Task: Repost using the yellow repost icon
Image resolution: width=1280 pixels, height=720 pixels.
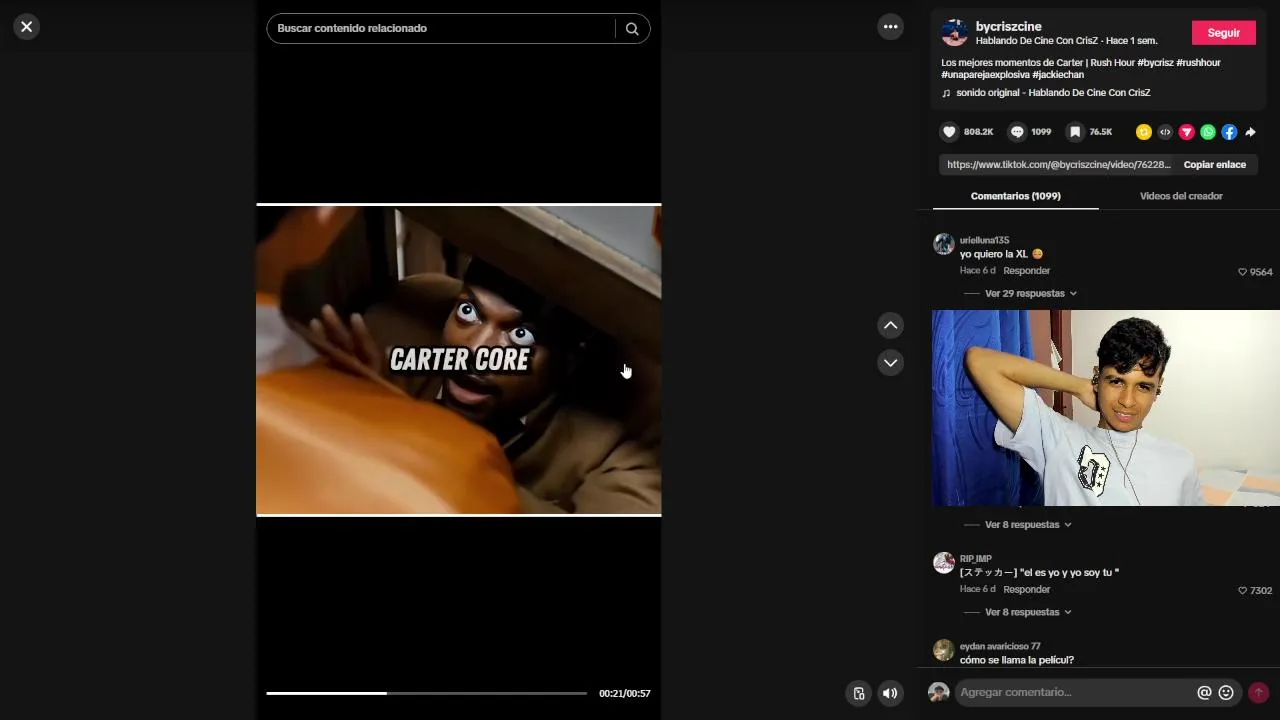Action: pos(1144,132)
